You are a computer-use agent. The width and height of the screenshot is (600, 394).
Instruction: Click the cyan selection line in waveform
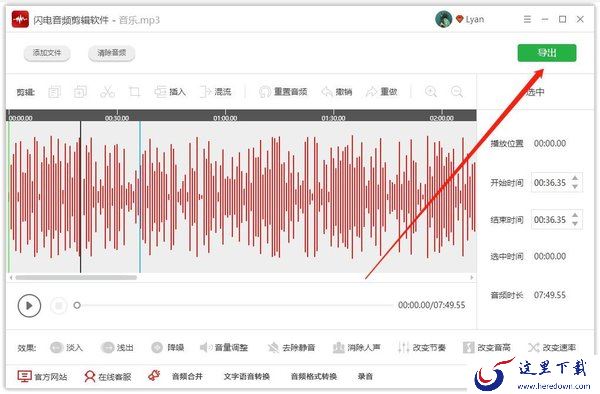140,197
